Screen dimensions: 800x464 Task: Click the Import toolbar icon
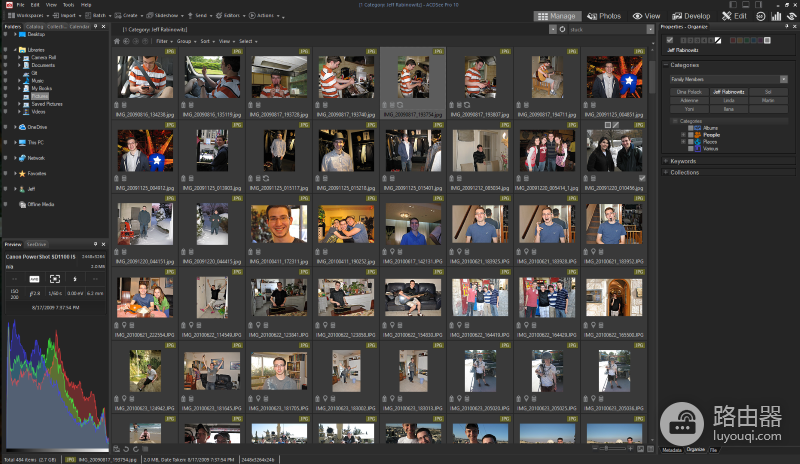56,16
